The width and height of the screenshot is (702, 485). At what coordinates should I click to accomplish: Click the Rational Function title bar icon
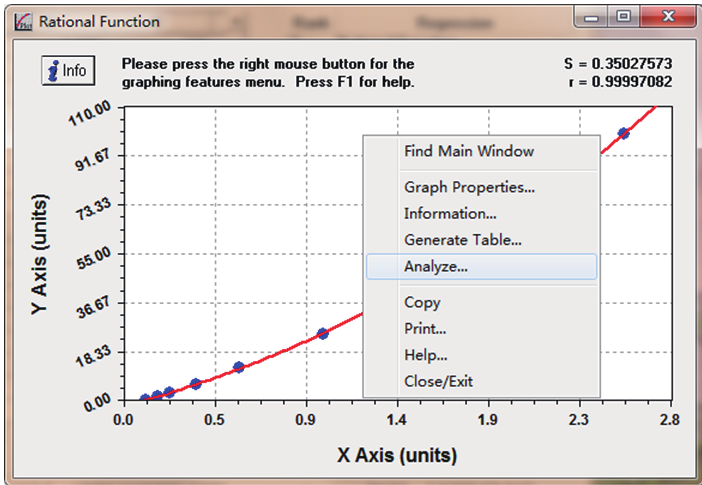pos(24,20)
